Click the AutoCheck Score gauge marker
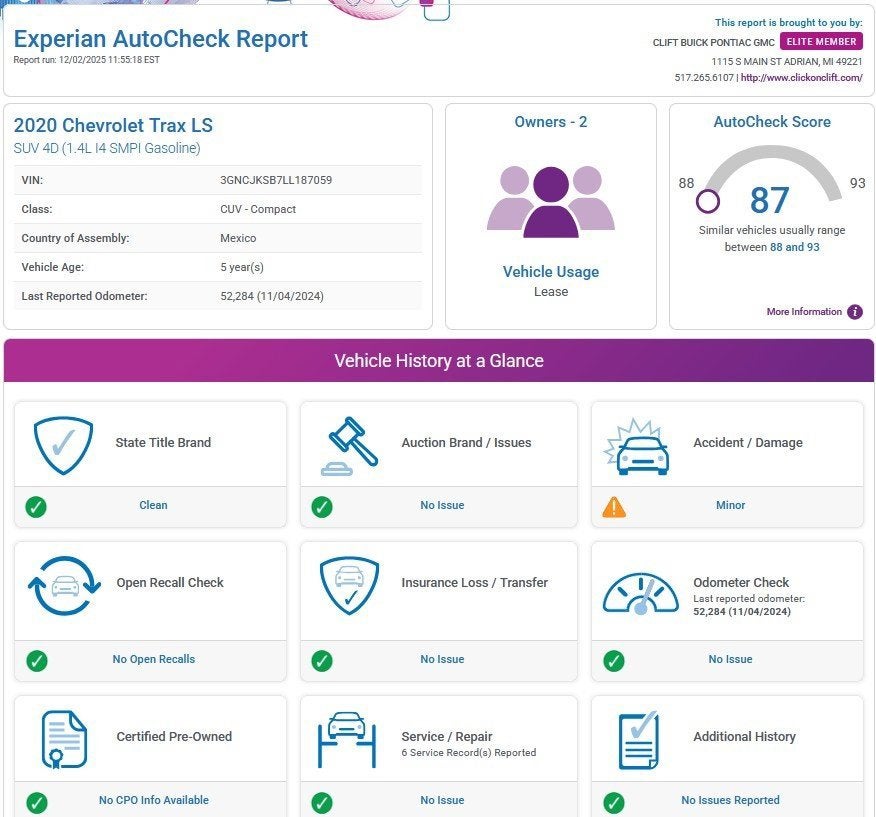The width and height of the screenshot is (876, 817). [x=707, y=201]
